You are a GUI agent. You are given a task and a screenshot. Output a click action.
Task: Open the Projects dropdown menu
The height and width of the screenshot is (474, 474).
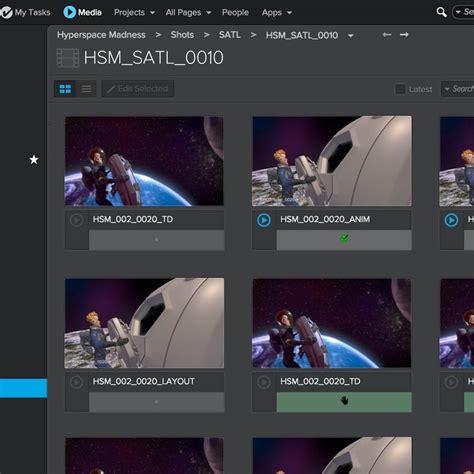[x=134, y=13]
